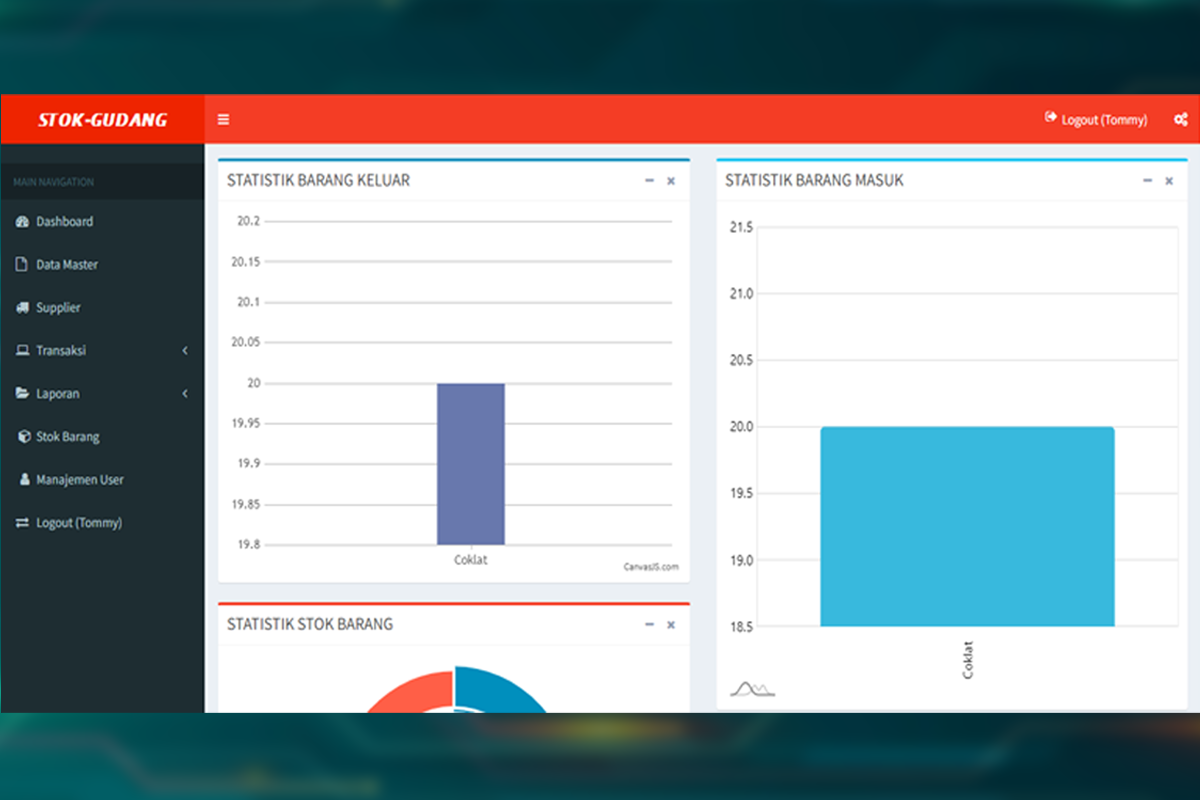Remove the Statistik Barang Keluar panel
1200x800 pixels.
pyautogui.click(x=671, y=181)
